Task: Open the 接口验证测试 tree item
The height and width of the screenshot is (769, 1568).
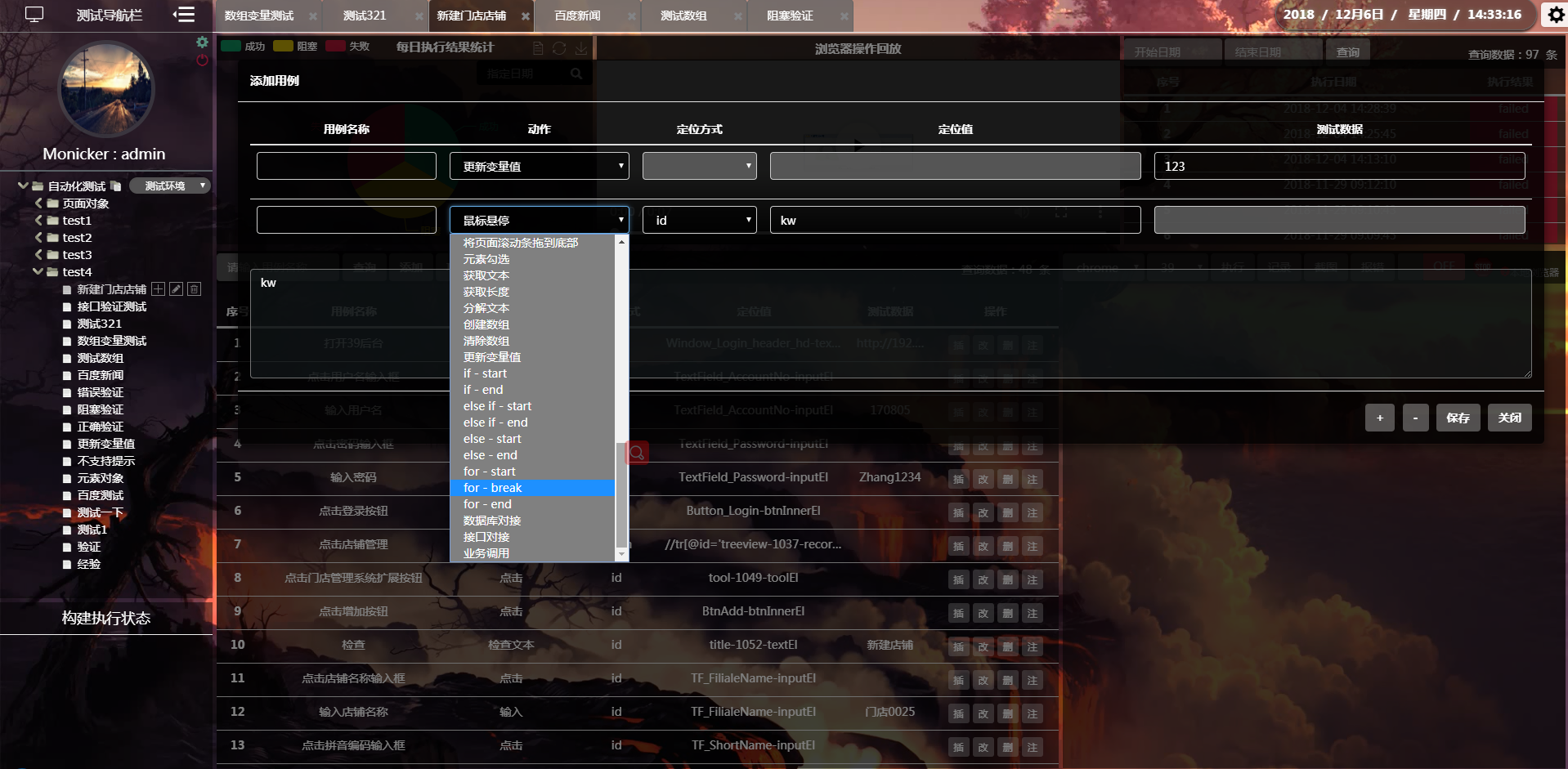Action: point(112,306)
